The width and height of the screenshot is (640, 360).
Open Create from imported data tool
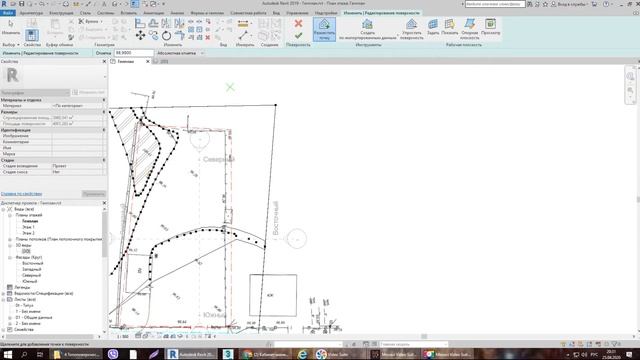(367, 29)
